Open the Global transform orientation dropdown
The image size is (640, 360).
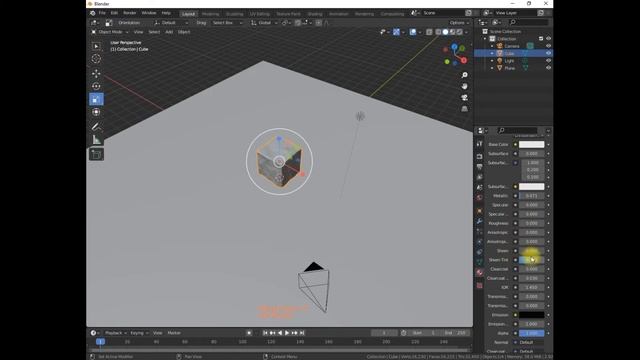[x=264, y=23]
